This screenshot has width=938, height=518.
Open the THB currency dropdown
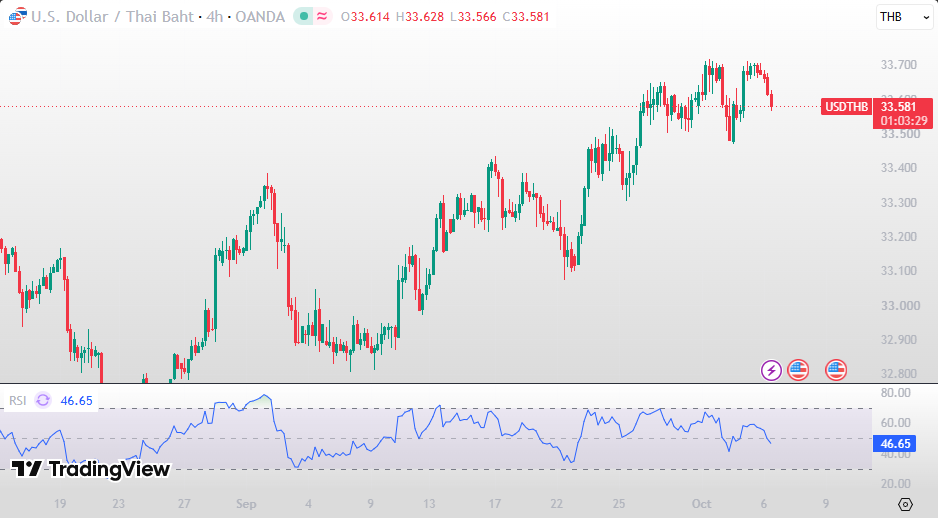pyautogui.click(x=904, y=17)
